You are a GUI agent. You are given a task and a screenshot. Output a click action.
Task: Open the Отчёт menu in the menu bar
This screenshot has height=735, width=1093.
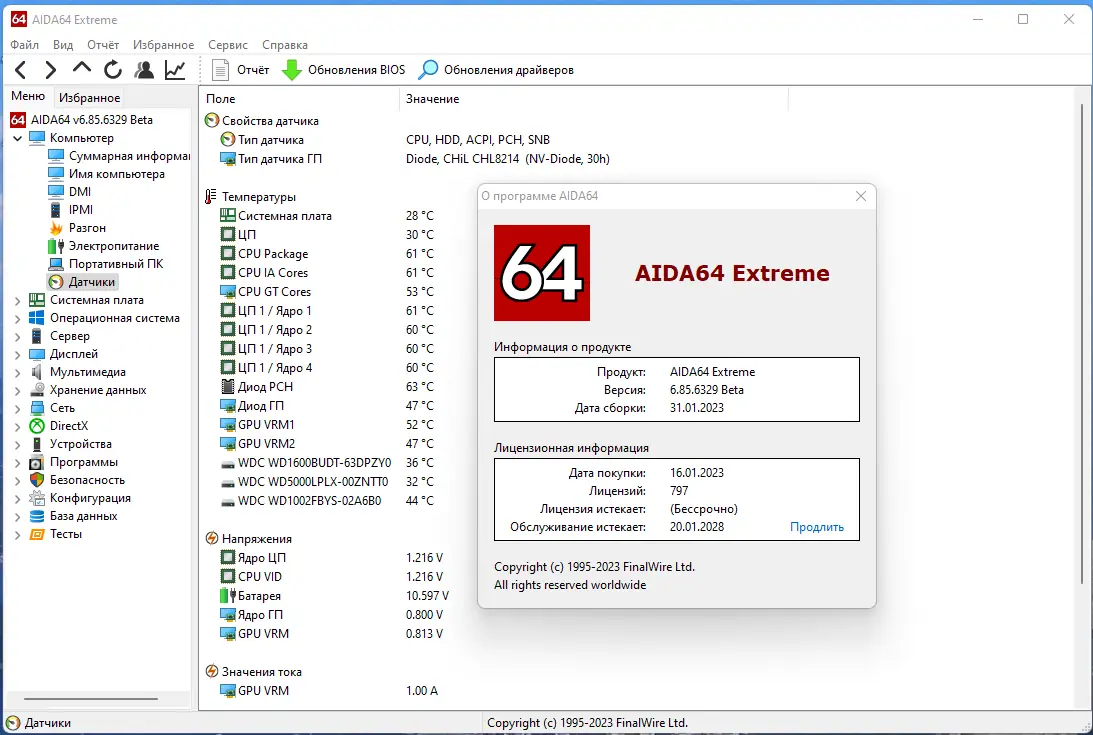pyautogui.click(x=103, y=45)
